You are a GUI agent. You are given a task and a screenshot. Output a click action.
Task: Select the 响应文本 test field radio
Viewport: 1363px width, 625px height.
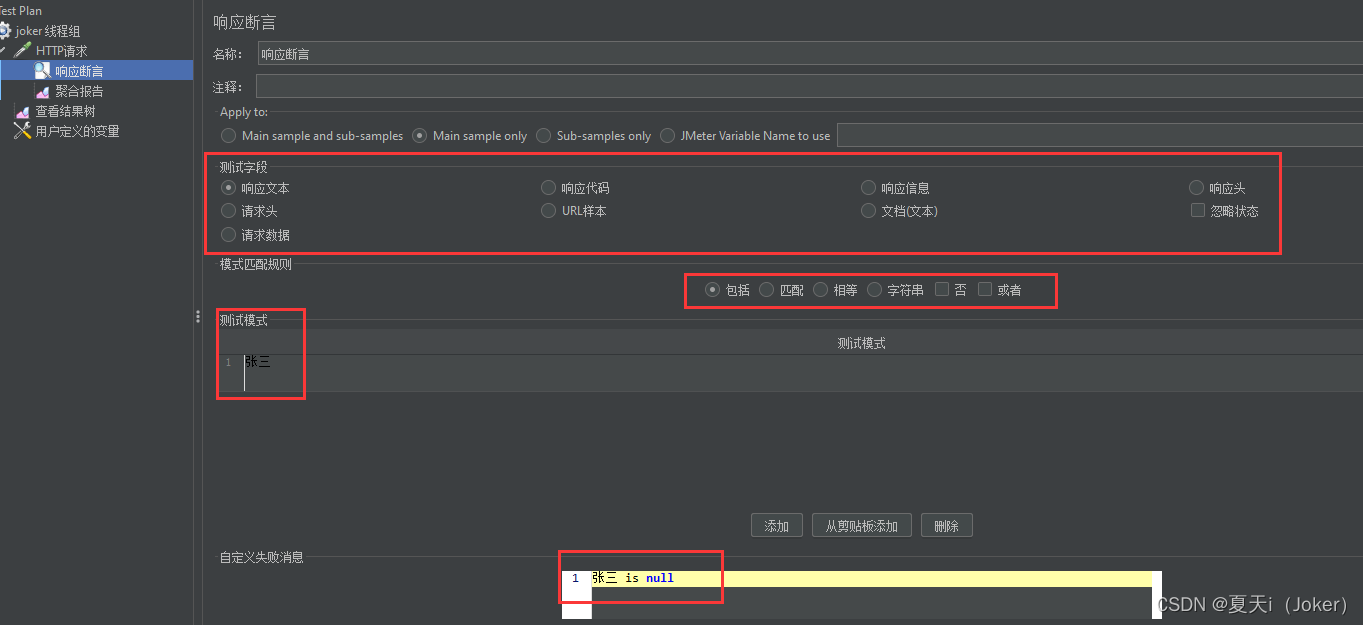228,187
